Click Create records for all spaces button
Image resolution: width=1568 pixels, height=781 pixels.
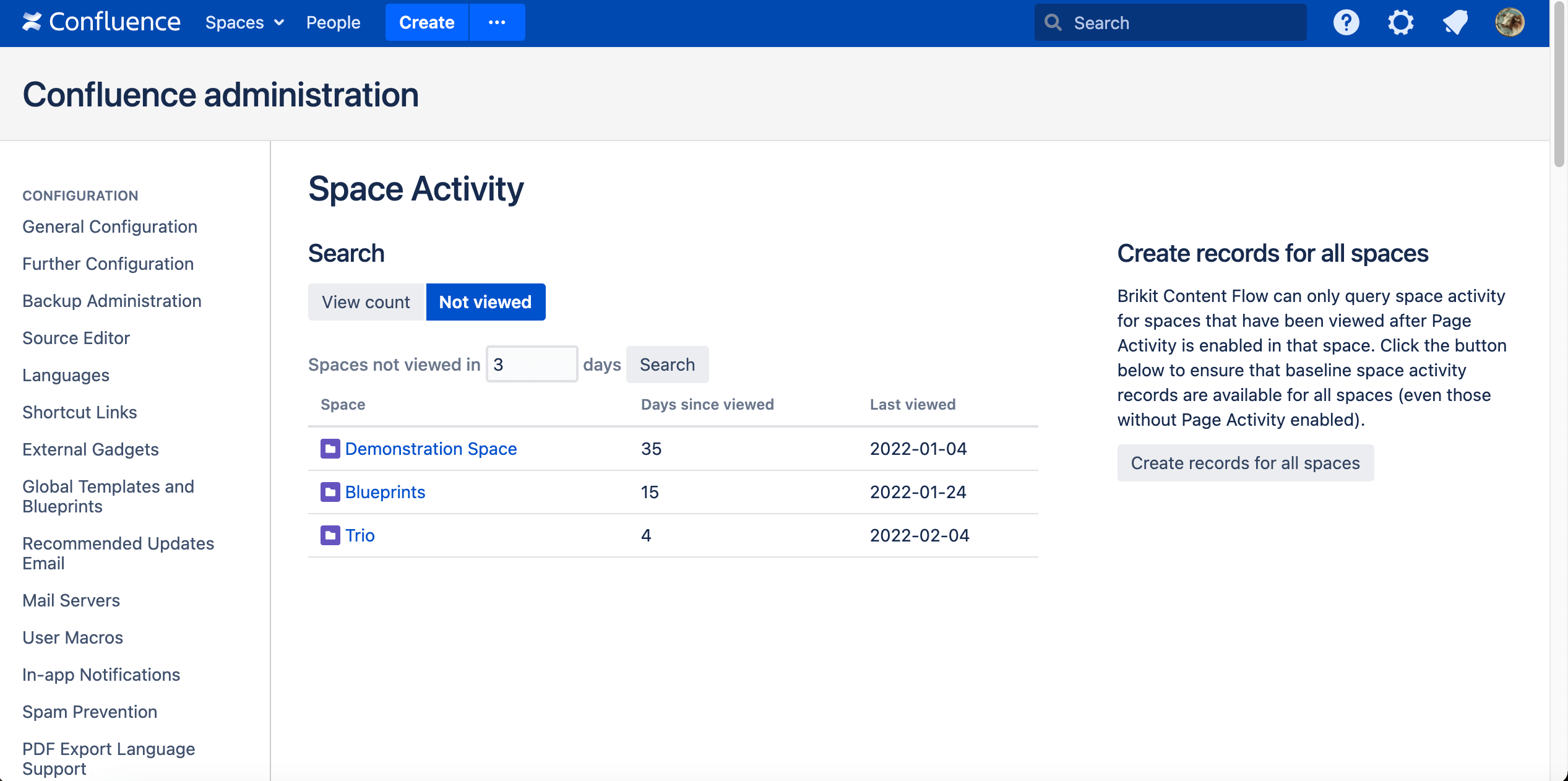[x=1245, y=463]
